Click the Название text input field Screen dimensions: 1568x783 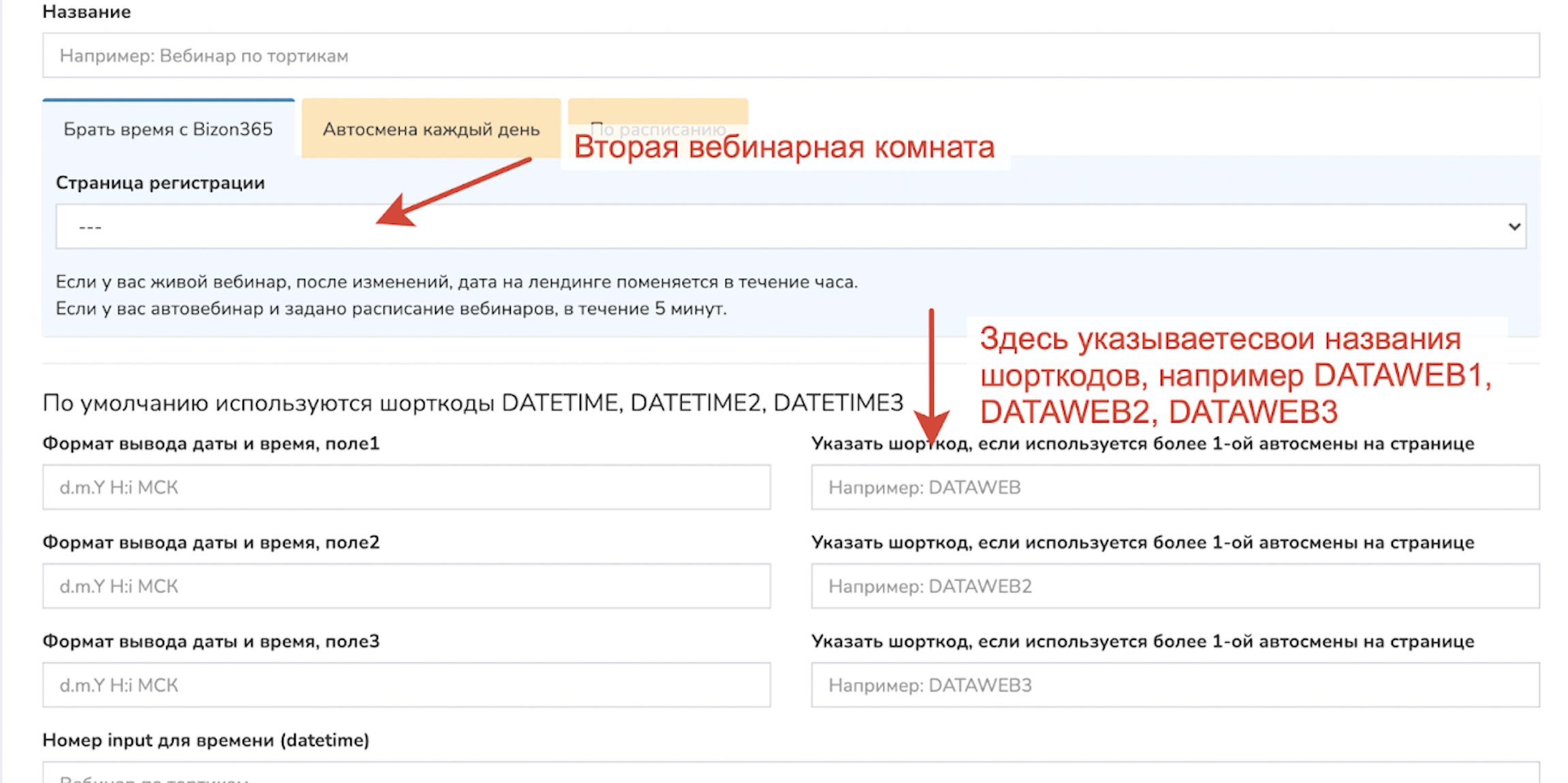(790, 55)
